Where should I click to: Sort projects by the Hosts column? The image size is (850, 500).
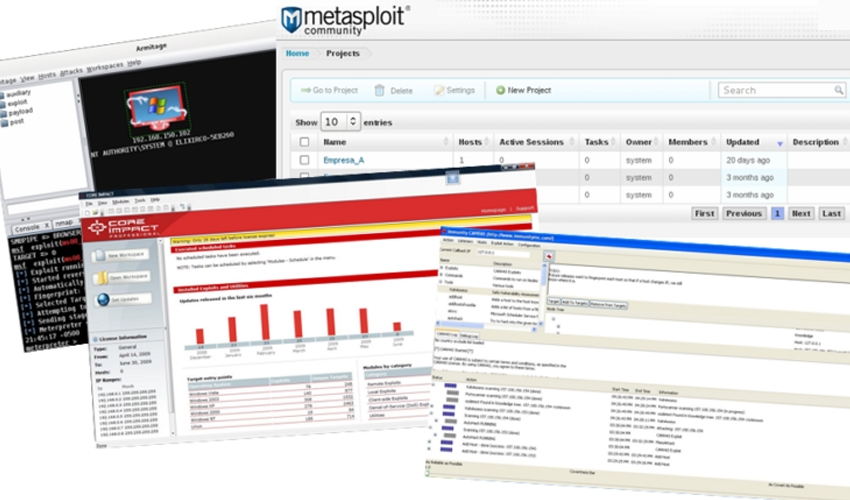click(x=473, y=142)
